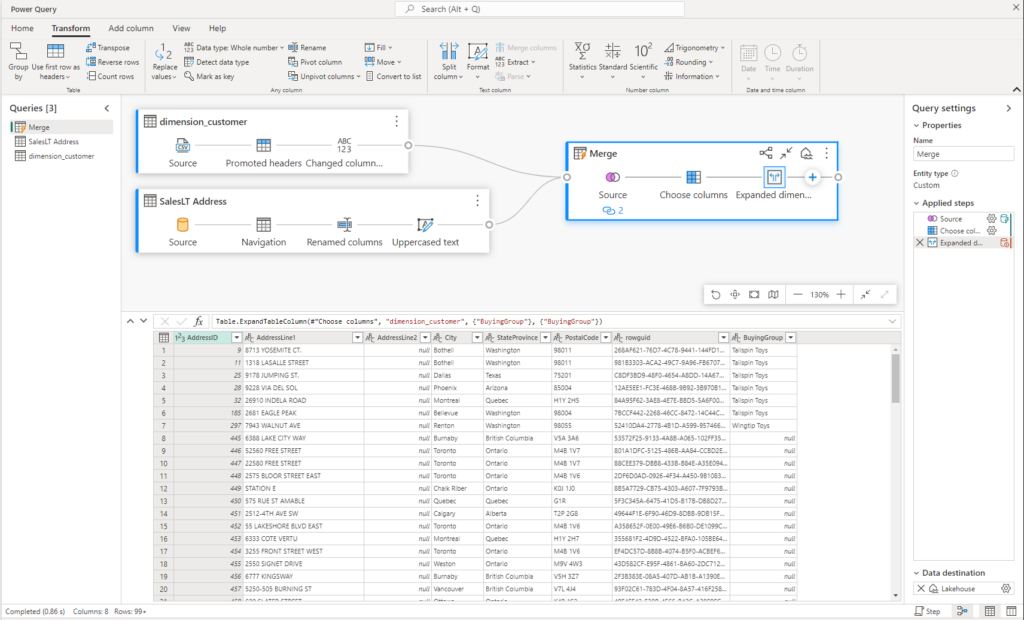The height and width of the screenshot is (620, 1024).
Task: Click the Transpose tool
Action: (108, 48)
